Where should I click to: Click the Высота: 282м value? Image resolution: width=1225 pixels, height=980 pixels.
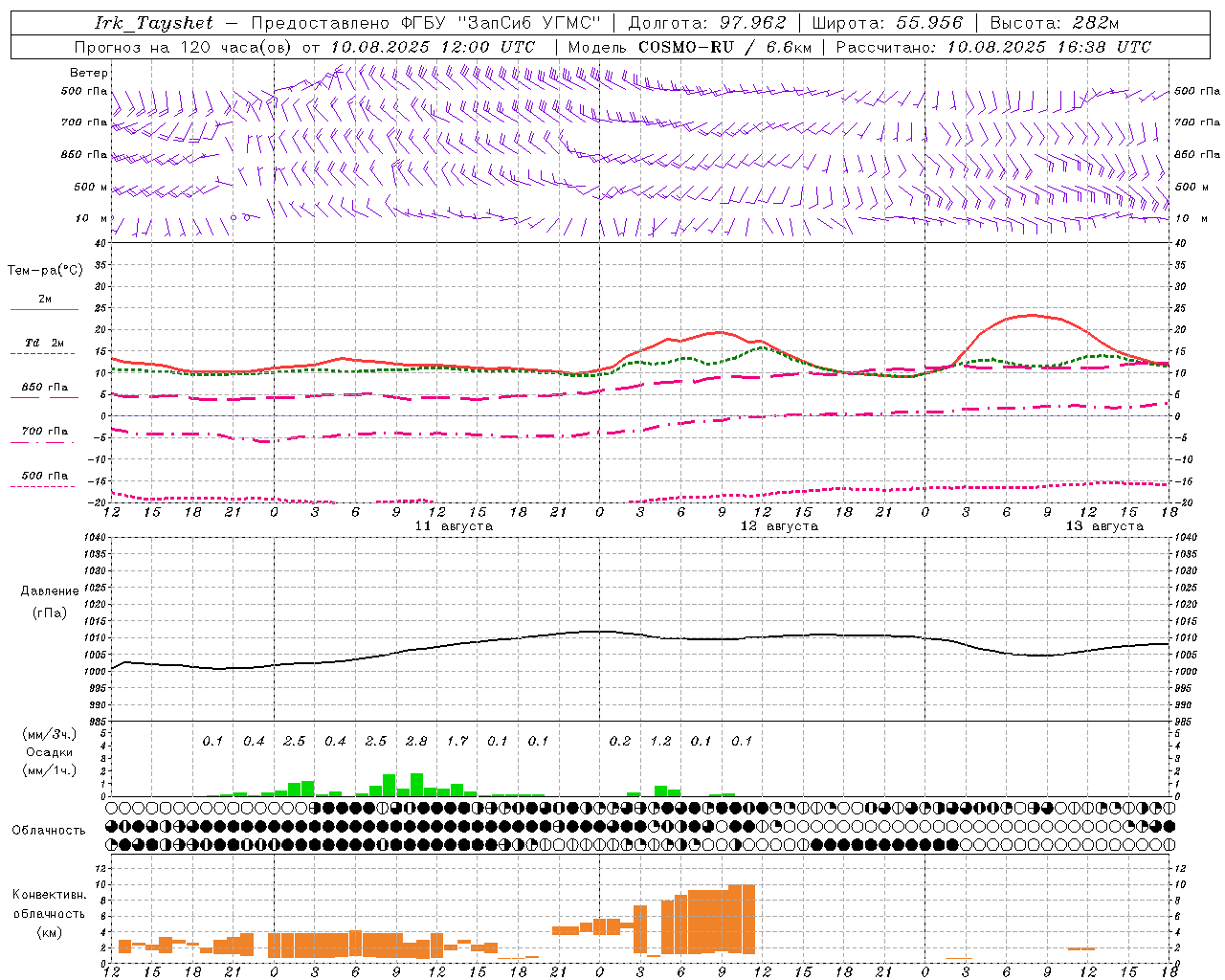point(1054,23)
